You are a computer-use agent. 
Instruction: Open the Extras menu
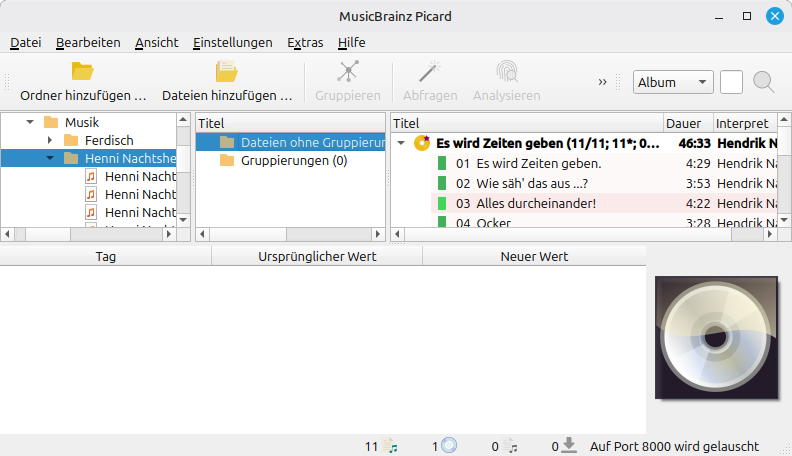pyautogui.click(x=305, y=42)
